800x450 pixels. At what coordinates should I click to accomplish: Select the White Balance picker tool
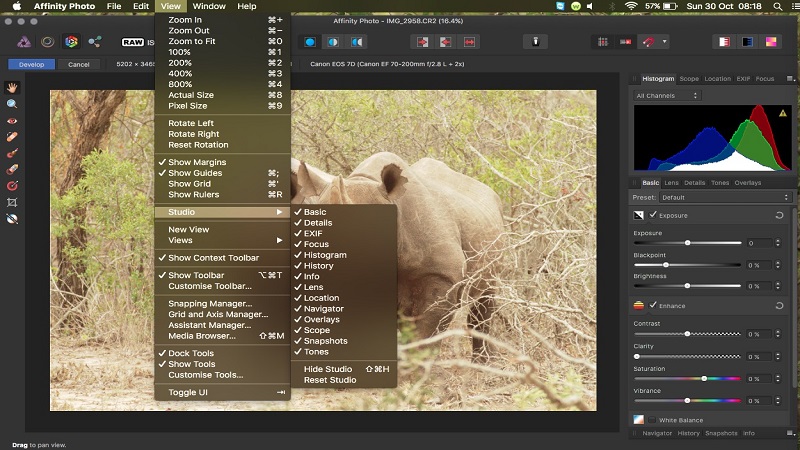click(12, 219)
